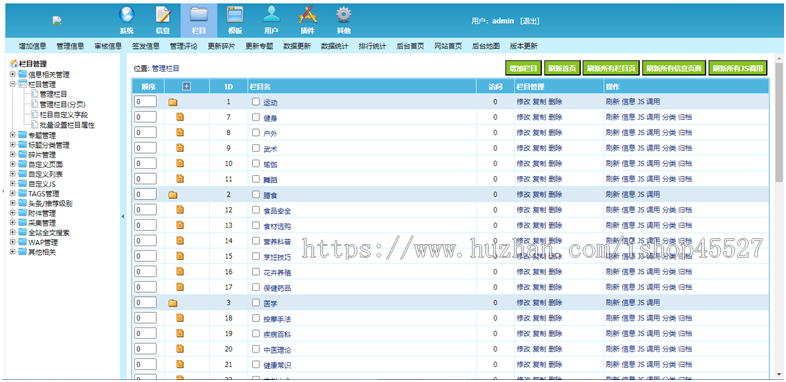Click the folder icon beside 附件管理
Viewport: 786px width, 382px height.
(23, 213)
